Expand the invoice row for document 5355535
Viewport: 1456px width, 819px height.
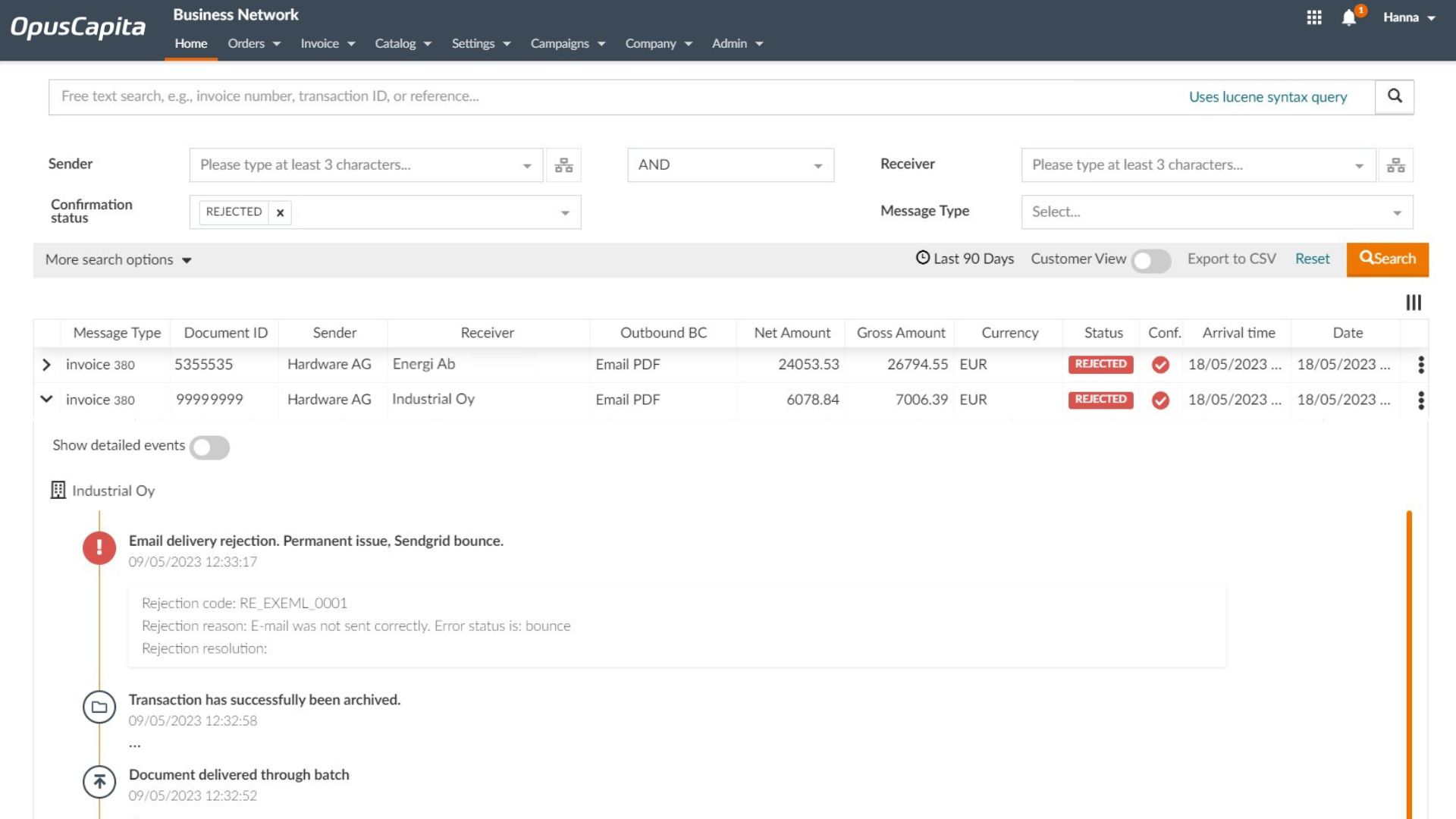[46, 365]
